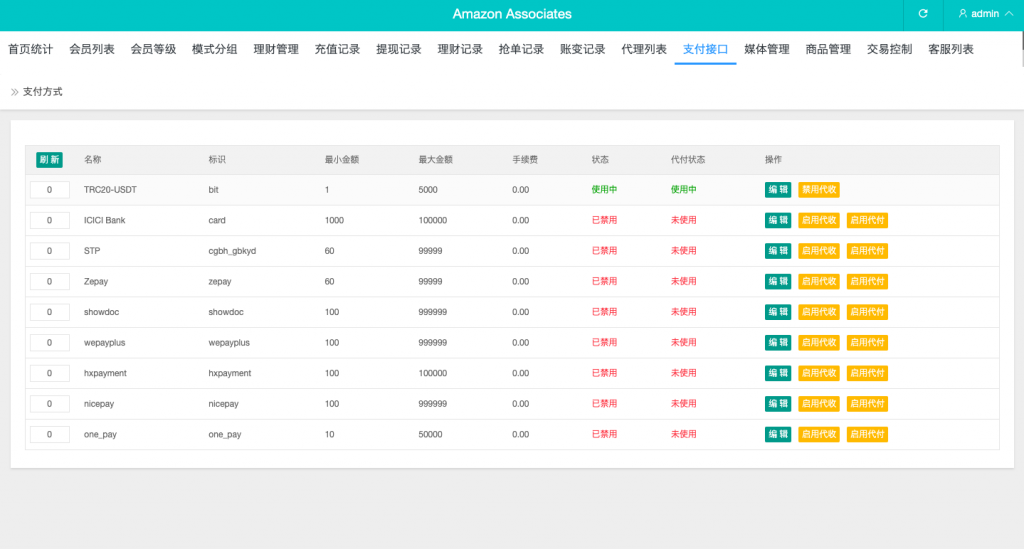The image size is (1024, 549).
Task: Enable 代付 for the Zepay row
Action: pos(867,282)
